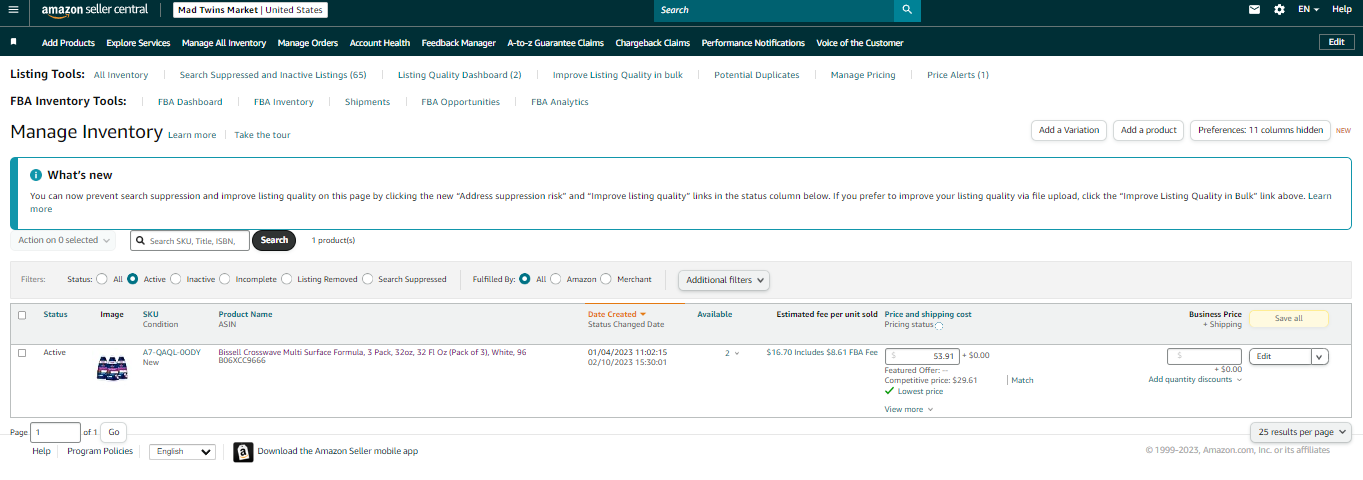
Task: Switch to Search Suppressed and Inactive Listings
Action: pyautogui.click(x=273, y=75)
